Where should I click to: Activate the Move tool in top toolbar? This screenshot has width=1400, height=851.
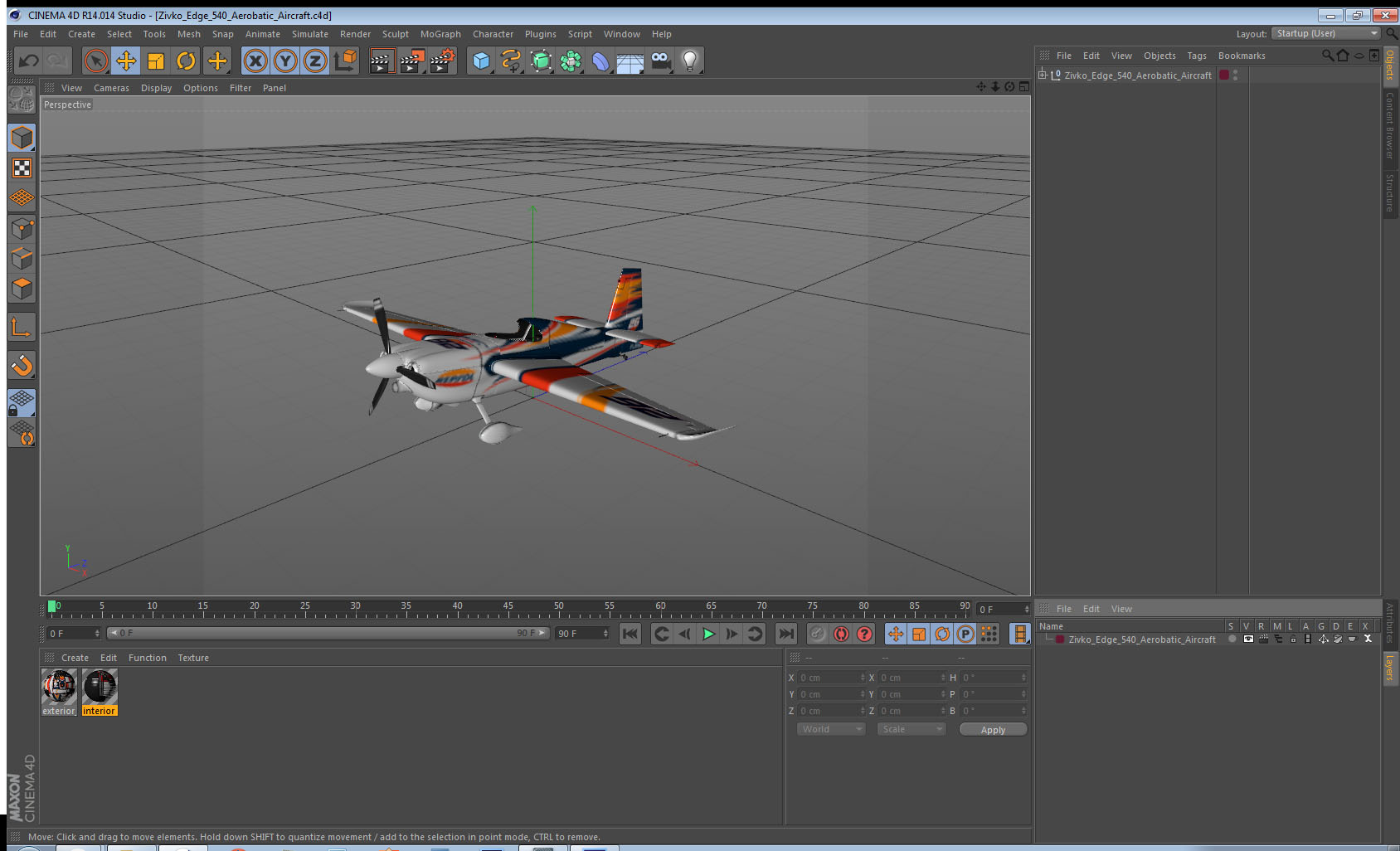pos(126,61)
